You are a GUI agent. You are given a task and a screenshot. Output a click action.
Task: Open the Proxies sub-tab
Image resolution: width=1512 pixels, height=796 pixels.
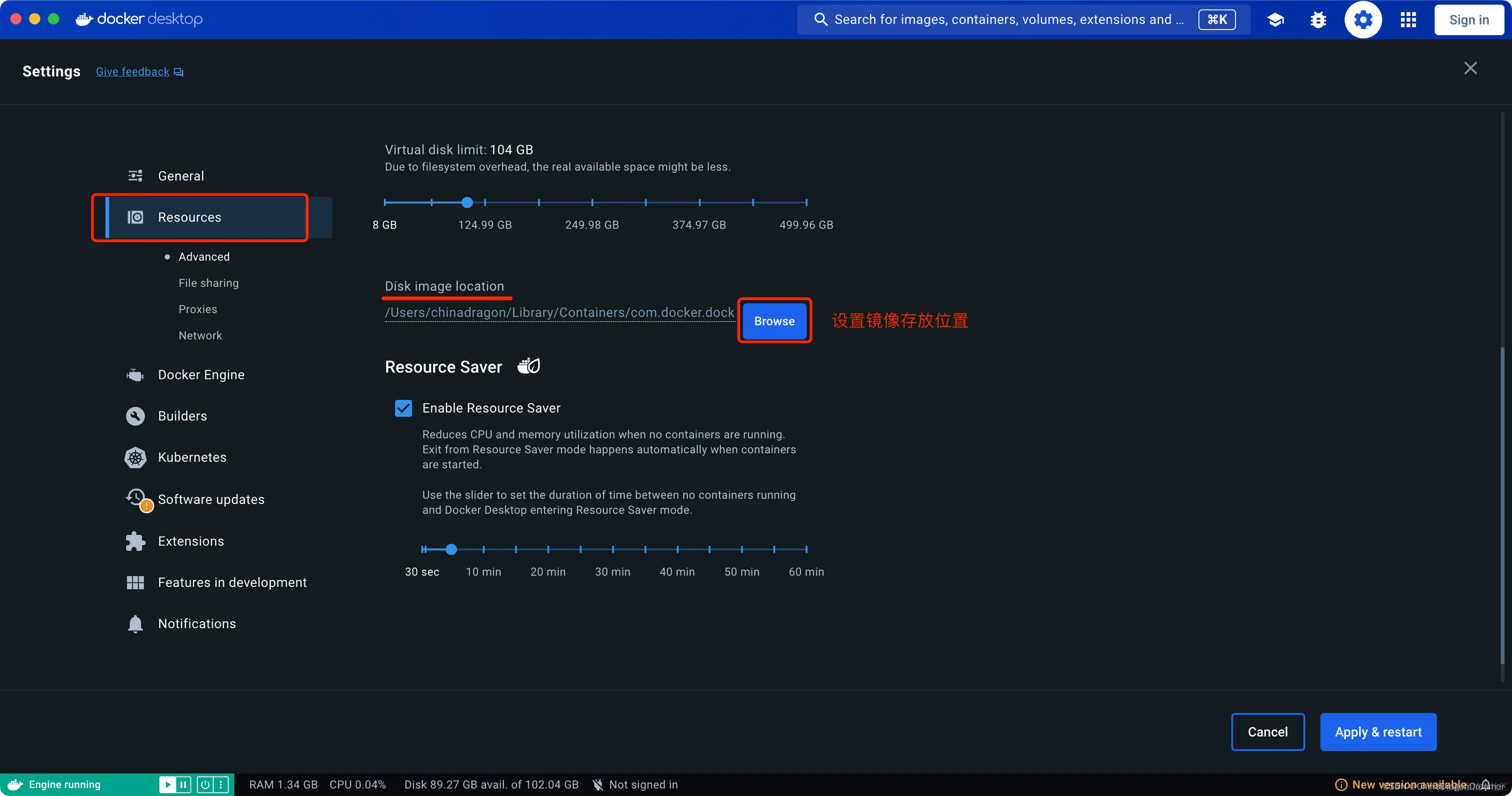(198, 309)
